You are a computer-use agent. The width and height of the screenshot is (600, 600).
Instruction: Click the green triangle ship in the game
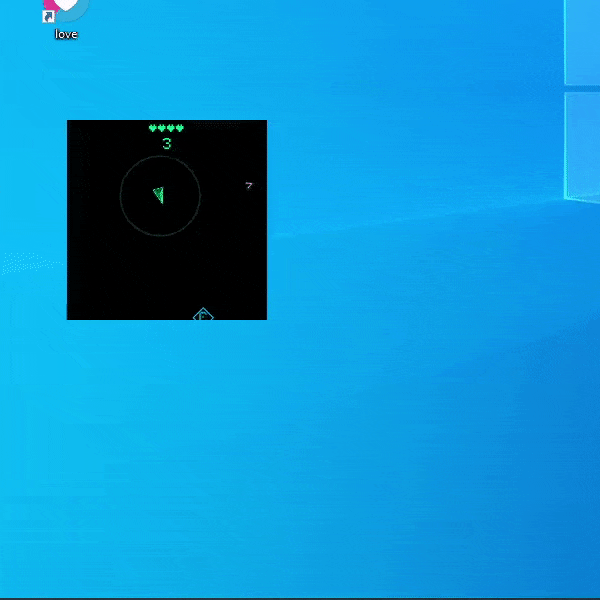159,195
